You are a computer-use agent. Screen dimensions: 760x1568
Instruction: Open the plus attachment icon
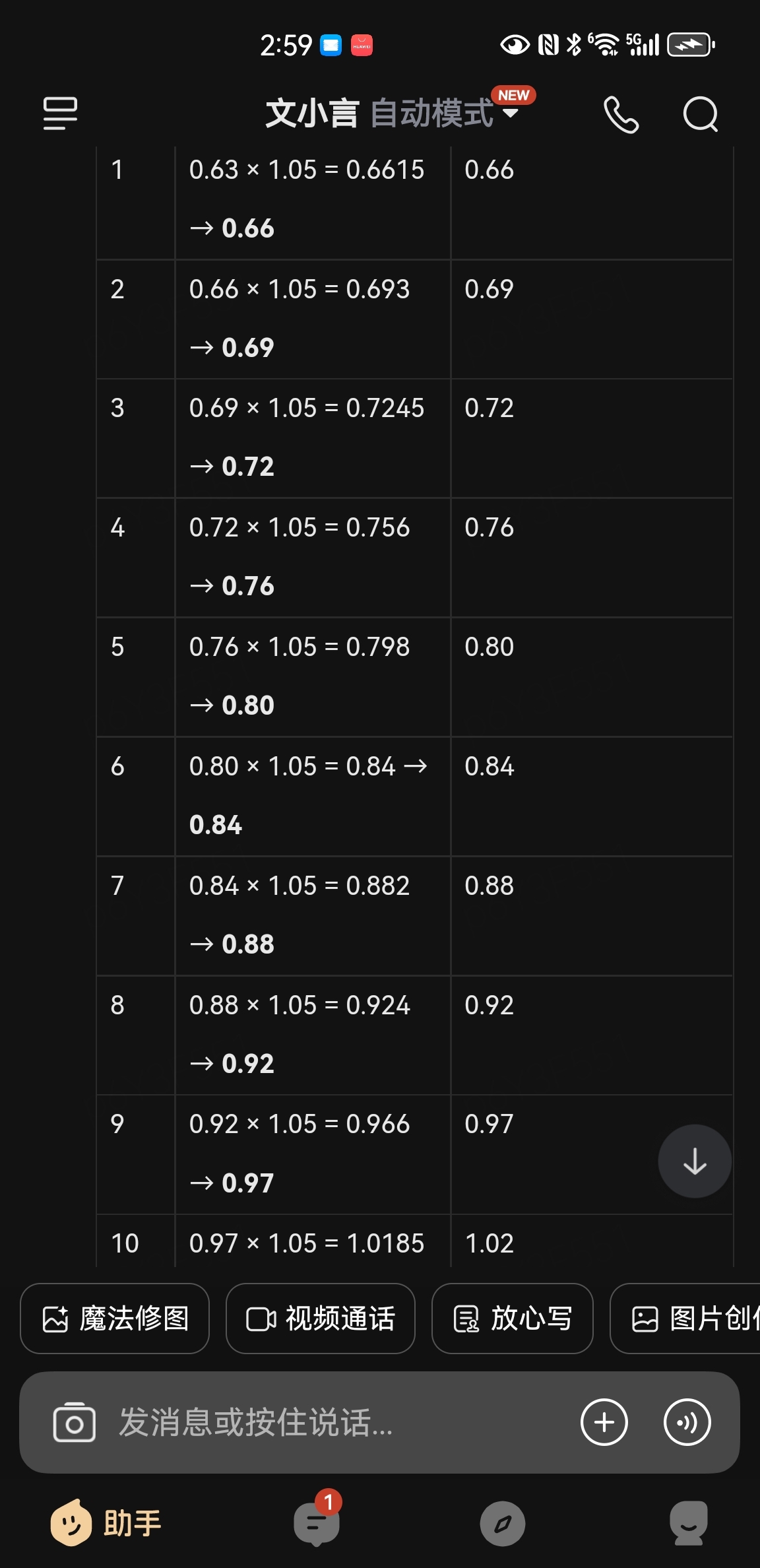pyautogui.click(x=604, y=1422)
